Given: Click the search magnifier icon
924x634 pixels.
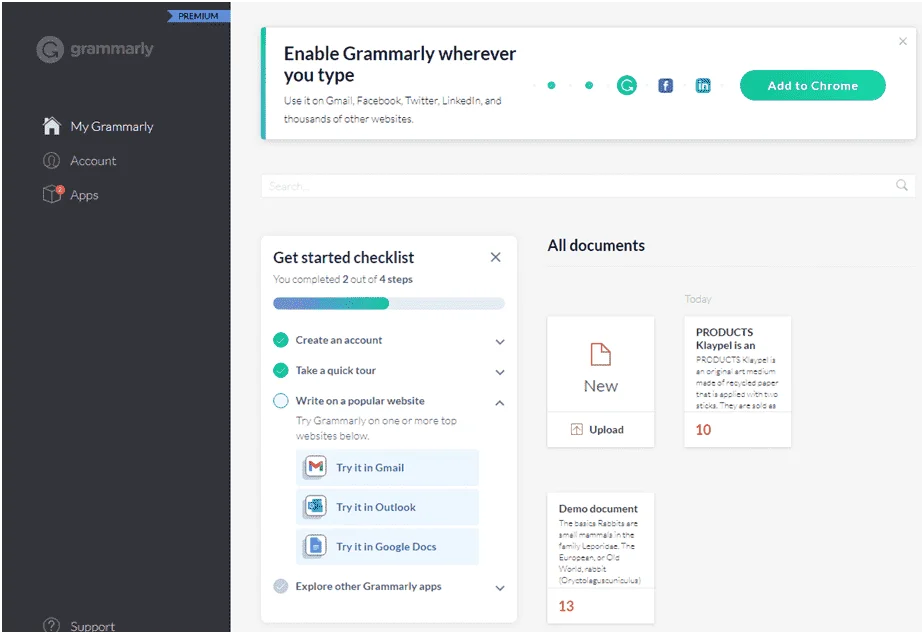Looking at the screenshot, I should click(x=902, y=185).
